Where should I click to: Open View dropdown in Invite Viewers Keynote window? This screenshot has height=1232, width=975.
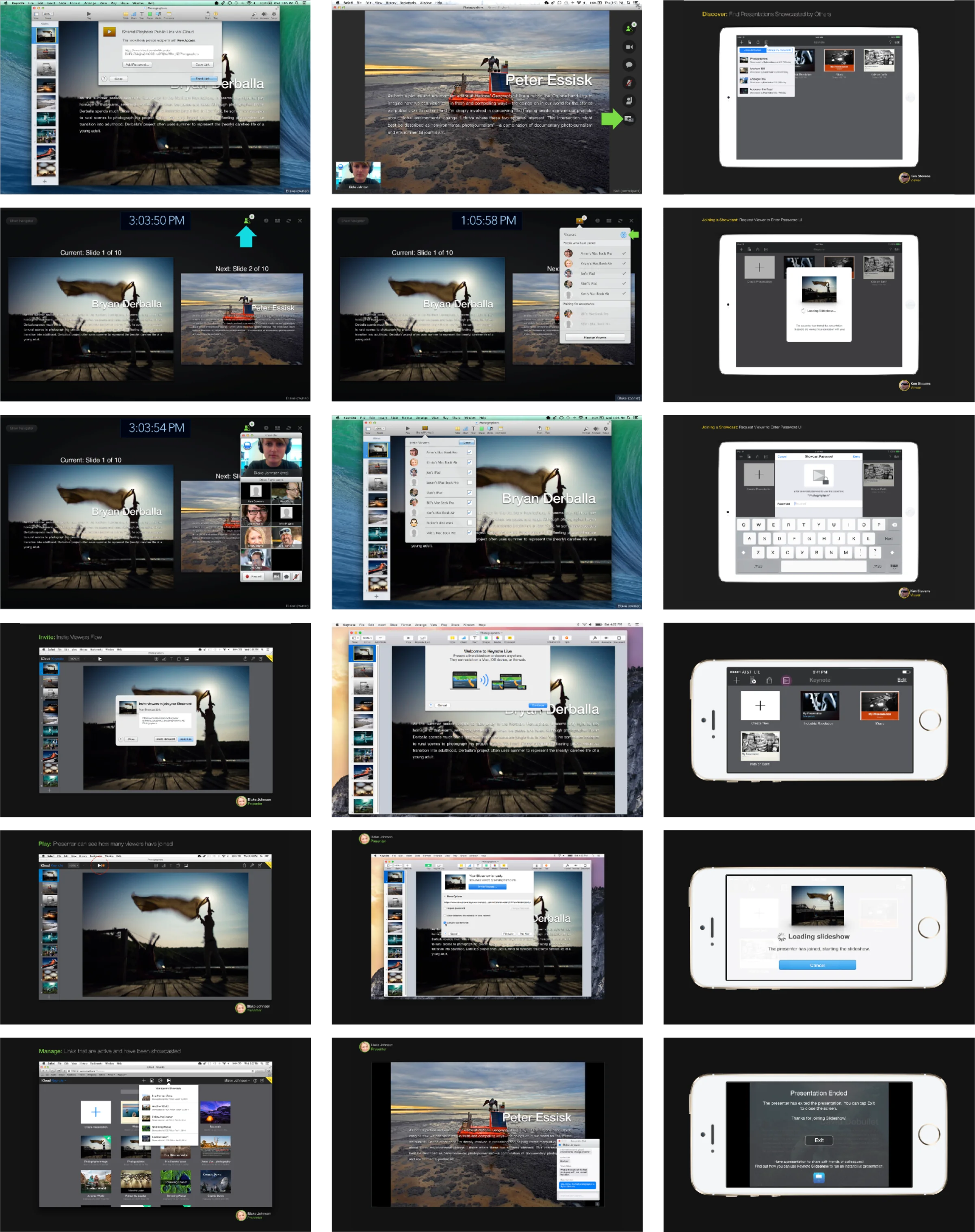click(x=368, y=428)
